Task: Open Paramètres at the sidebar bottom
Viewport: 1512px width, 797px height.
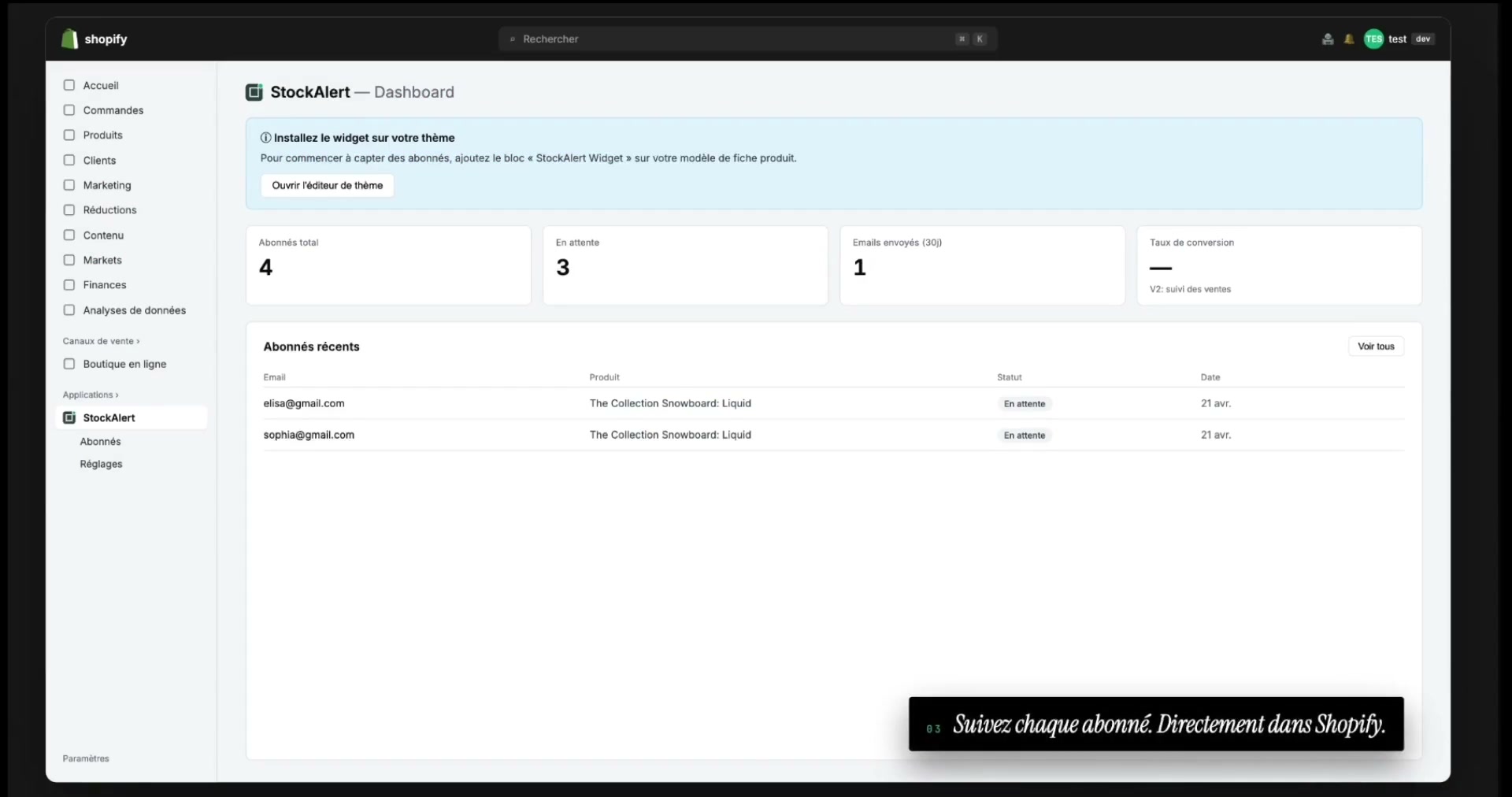Action: [86, 758]
